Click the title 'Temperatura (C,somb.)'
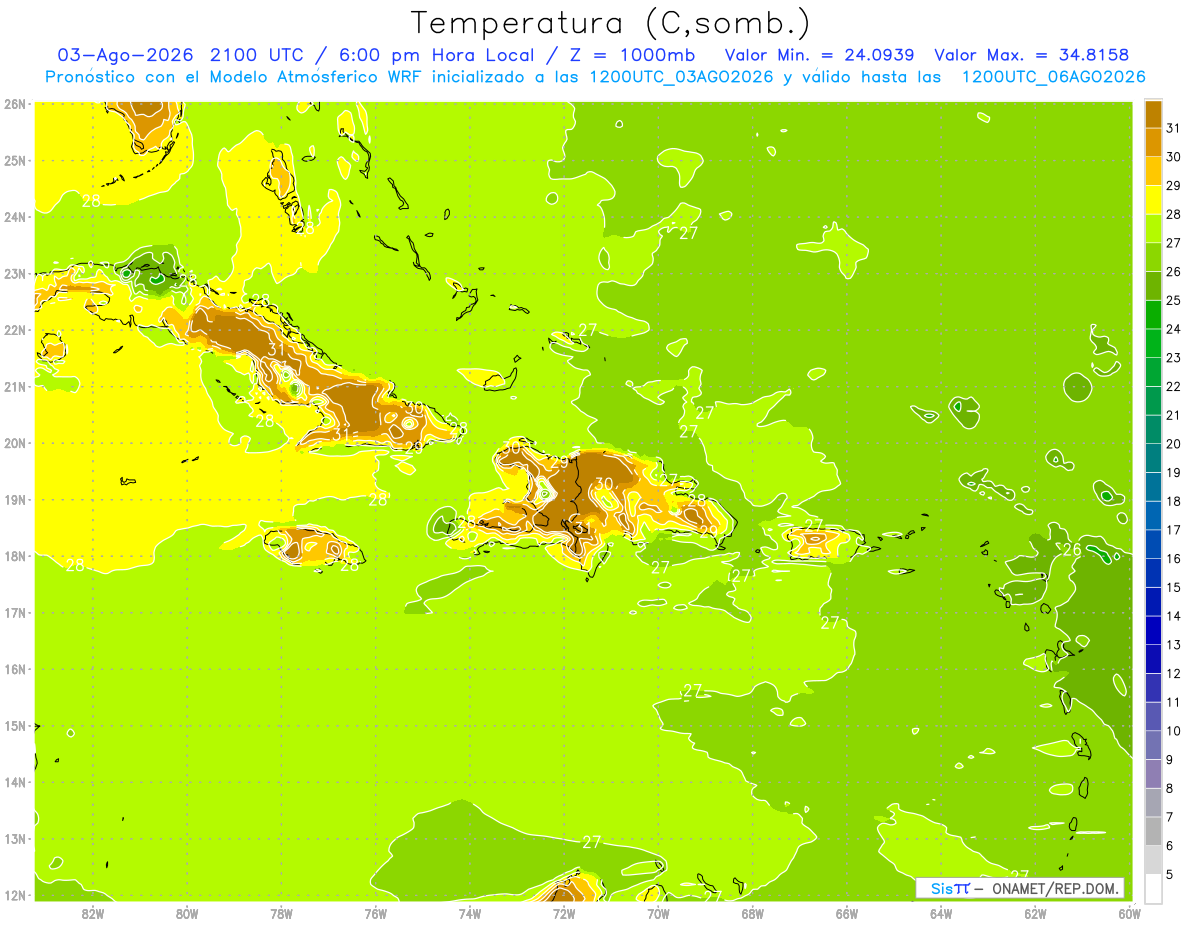The image size is (1200, 927). coord(611,24)
